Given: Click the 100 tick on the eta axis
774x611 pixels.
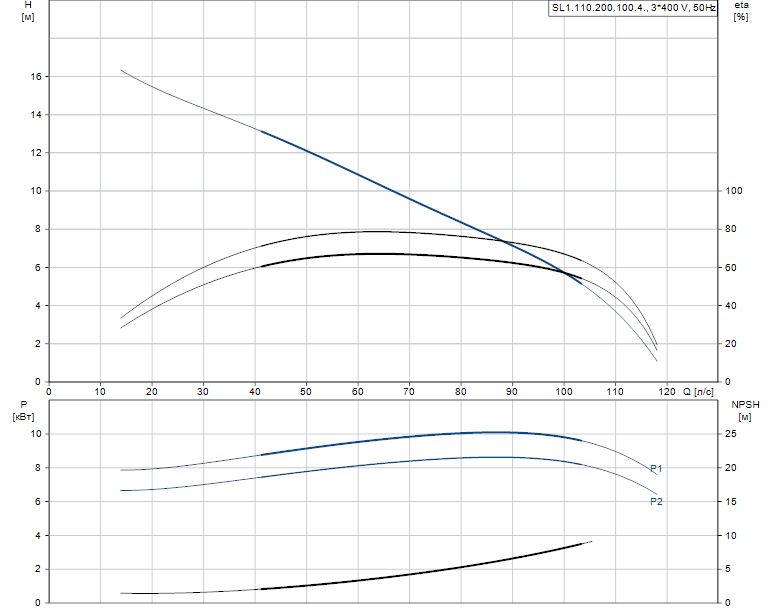Looking at the screenshot, I should [734, 191].
